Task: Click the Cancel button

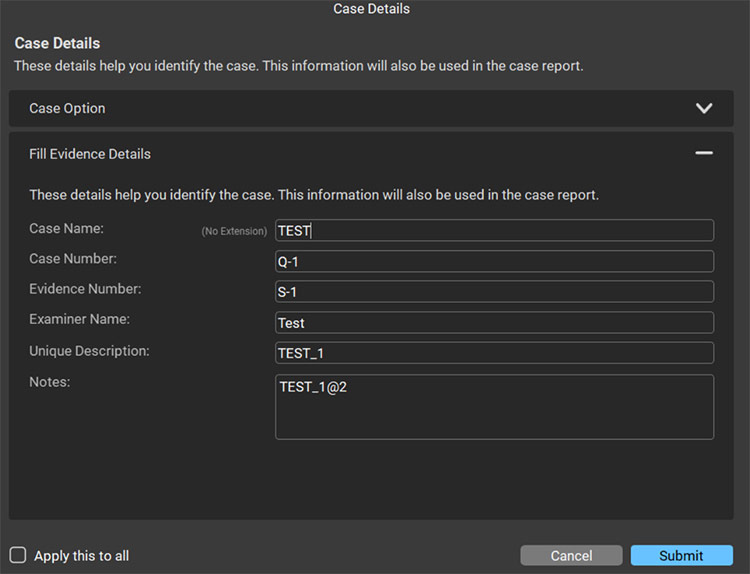Action: 571,555
